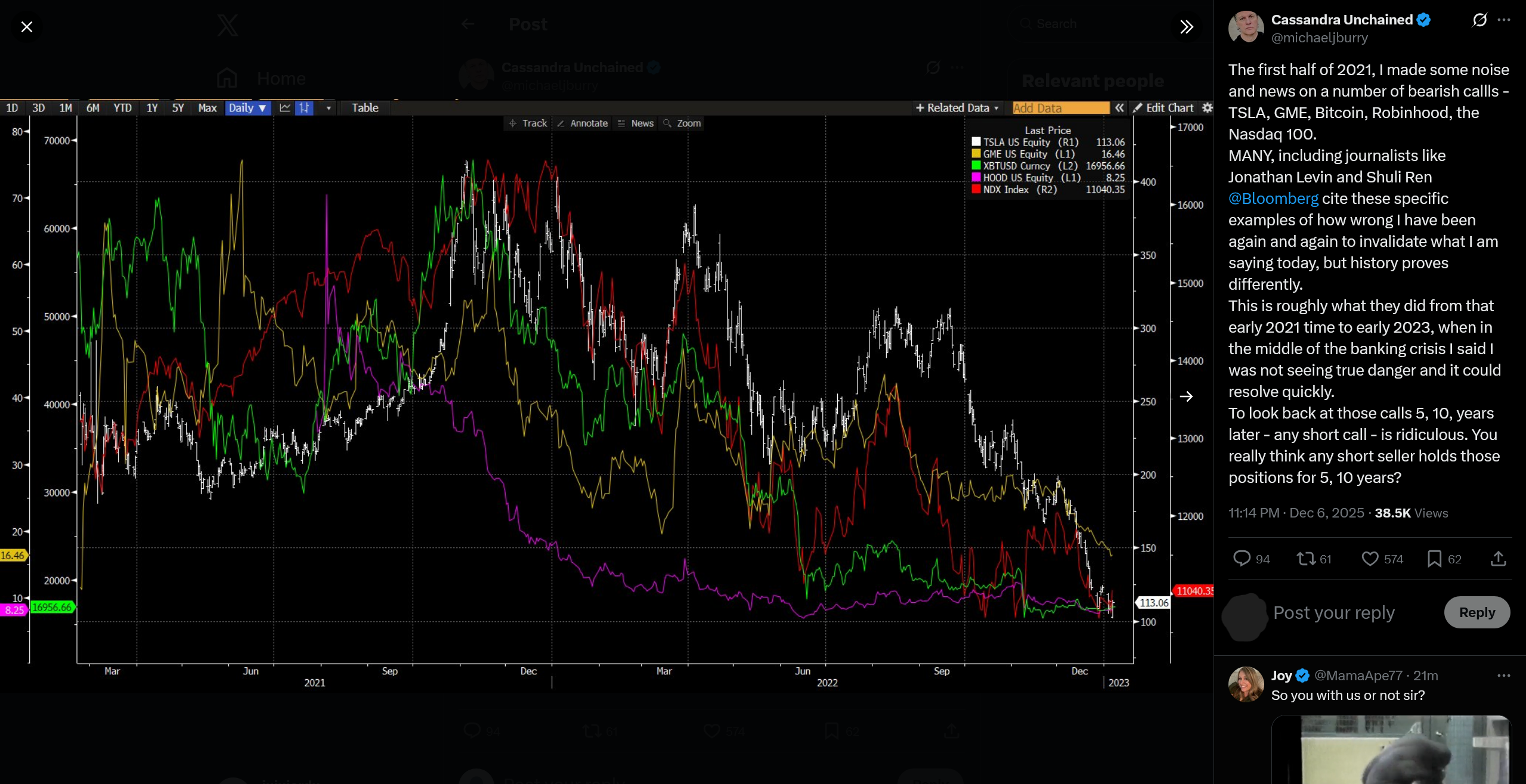Open the Cassandra Unchained profile avatar

tap(1246, 27)
